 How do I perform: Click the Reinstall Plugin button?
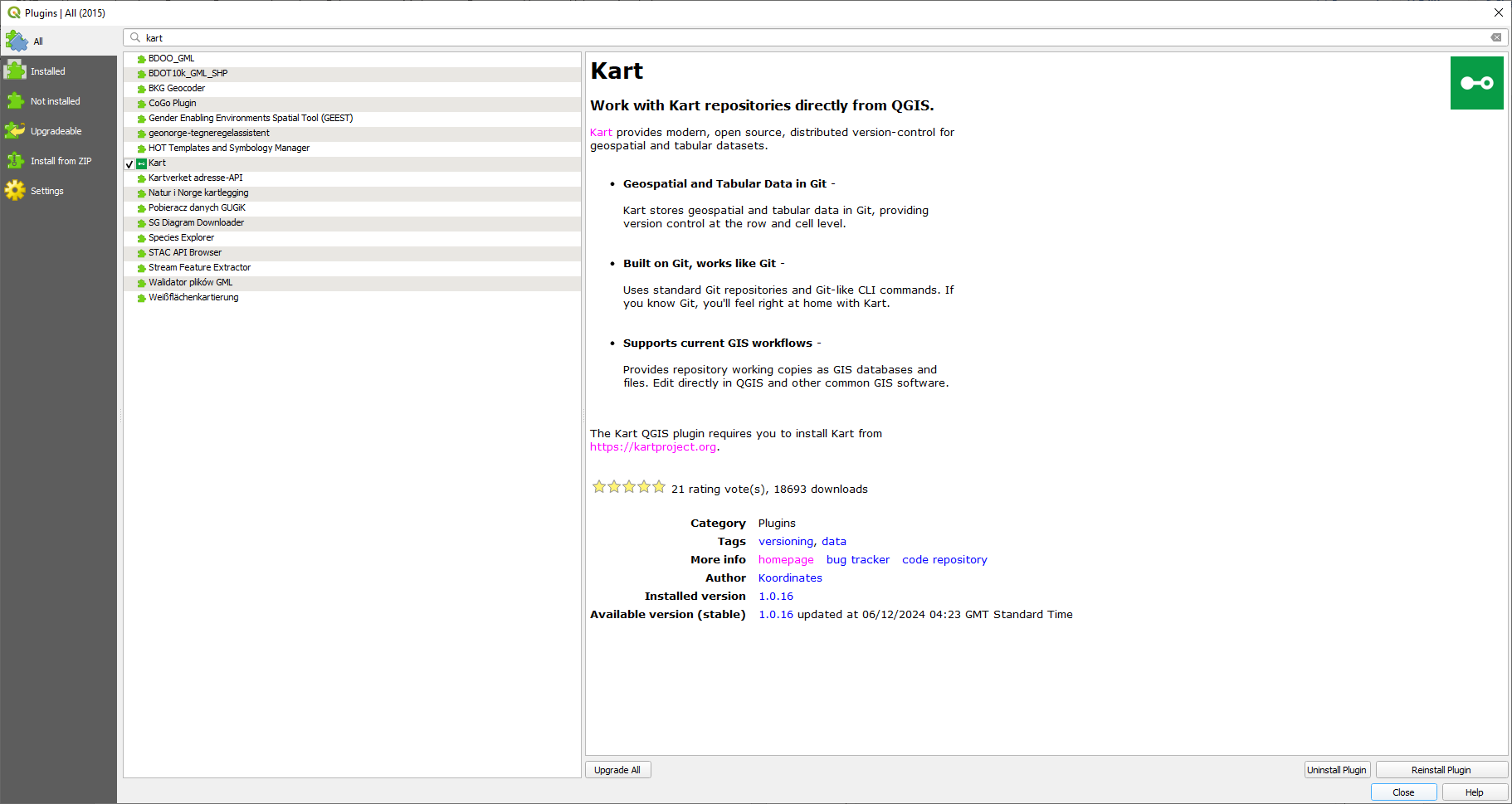pos(1441,770)
